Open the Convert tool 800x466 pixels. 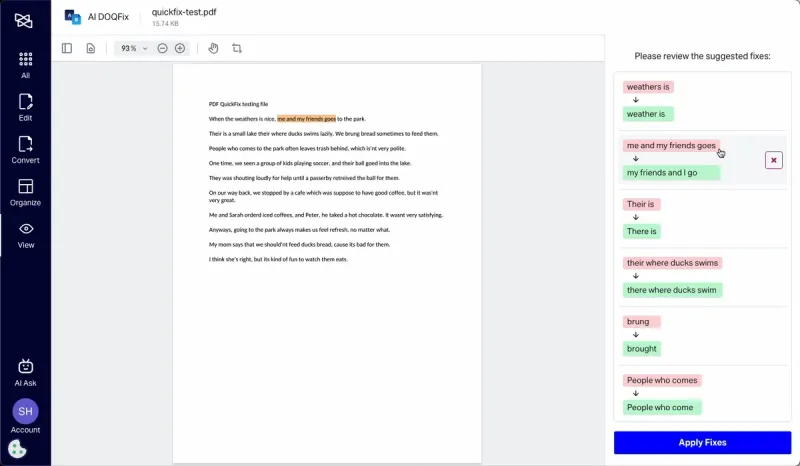coord(26,150)
